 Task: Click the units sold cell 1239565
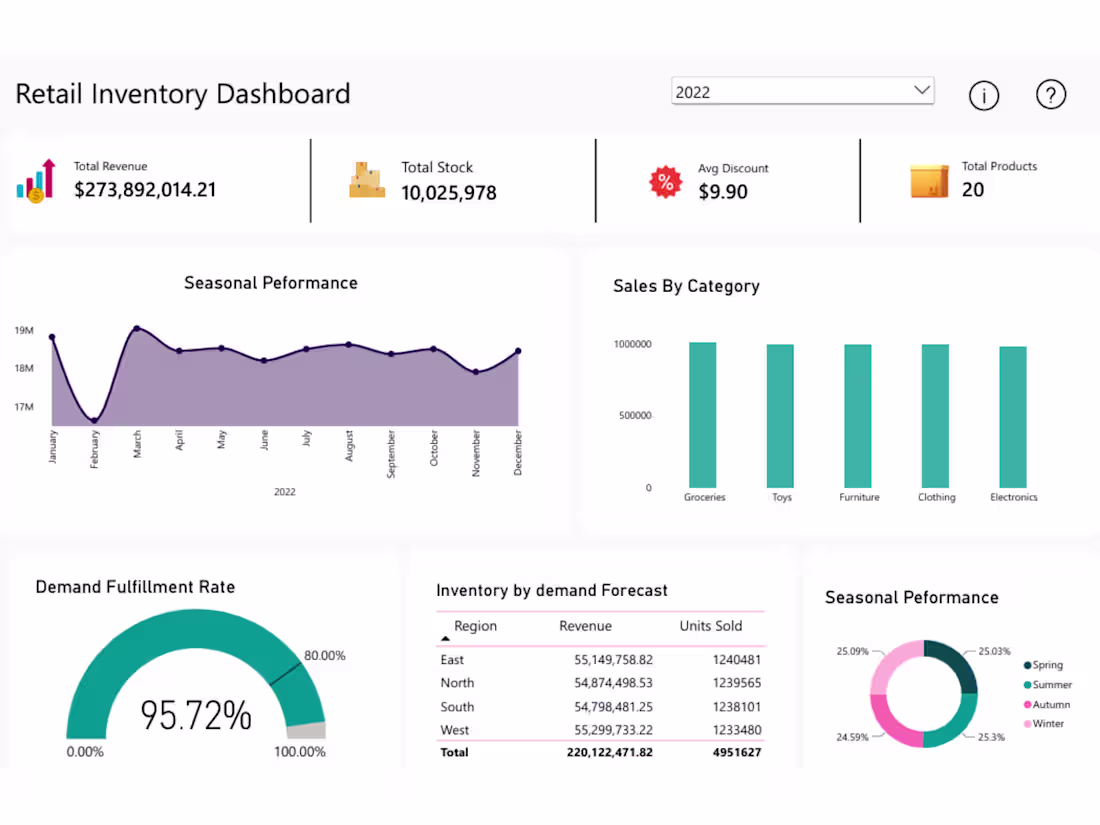737,683
